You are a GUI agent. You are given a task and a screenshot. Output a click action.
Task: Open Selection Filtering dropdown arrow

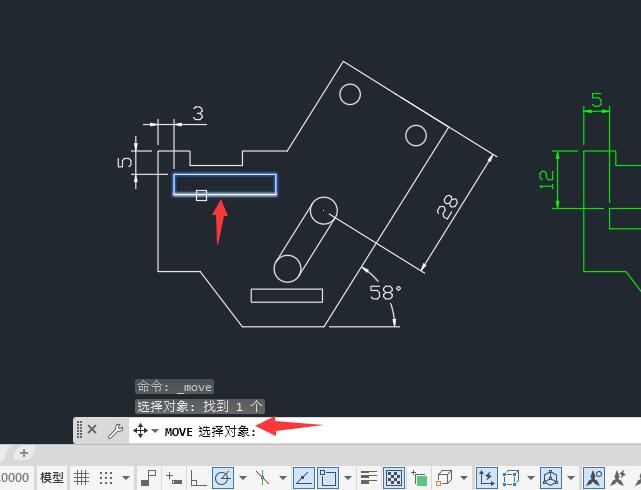[x=531, y=477]
